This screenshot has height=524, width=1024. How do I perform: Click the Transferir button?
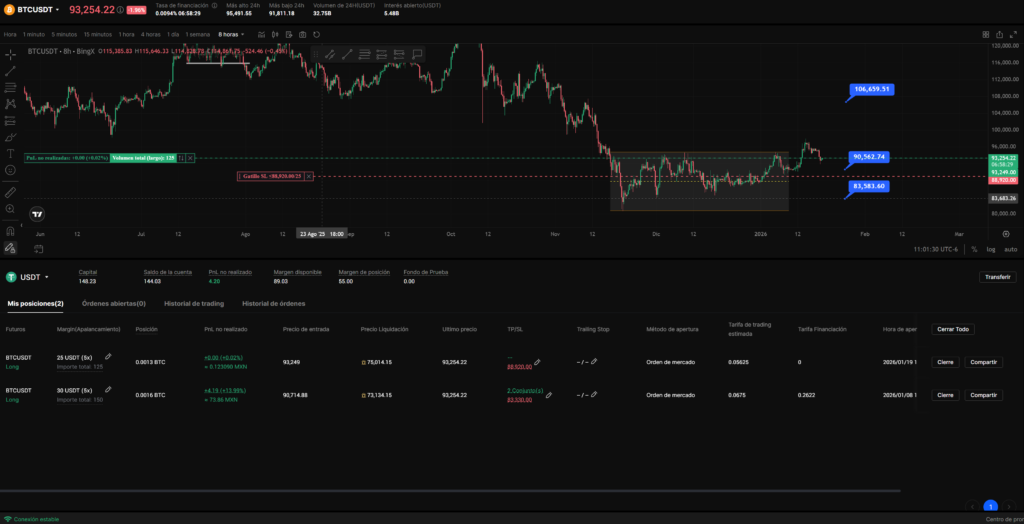click(997, 277)
